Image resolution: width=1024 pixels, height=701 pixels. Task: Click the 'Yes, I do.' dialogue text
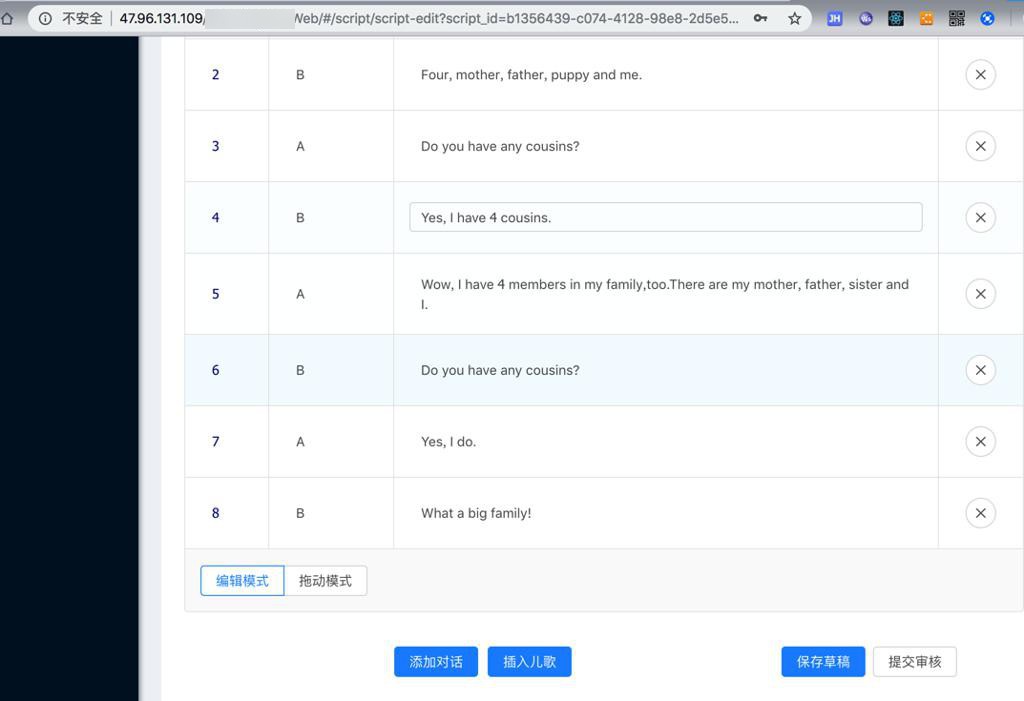(x=448, y=442)
